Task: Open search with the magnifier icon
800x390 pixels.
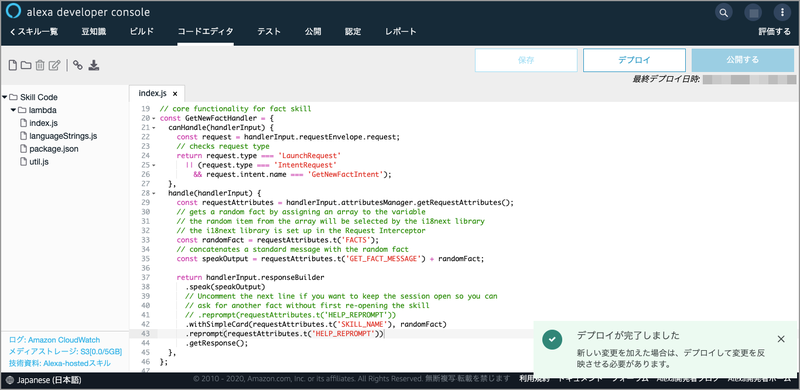Action: 723,12
